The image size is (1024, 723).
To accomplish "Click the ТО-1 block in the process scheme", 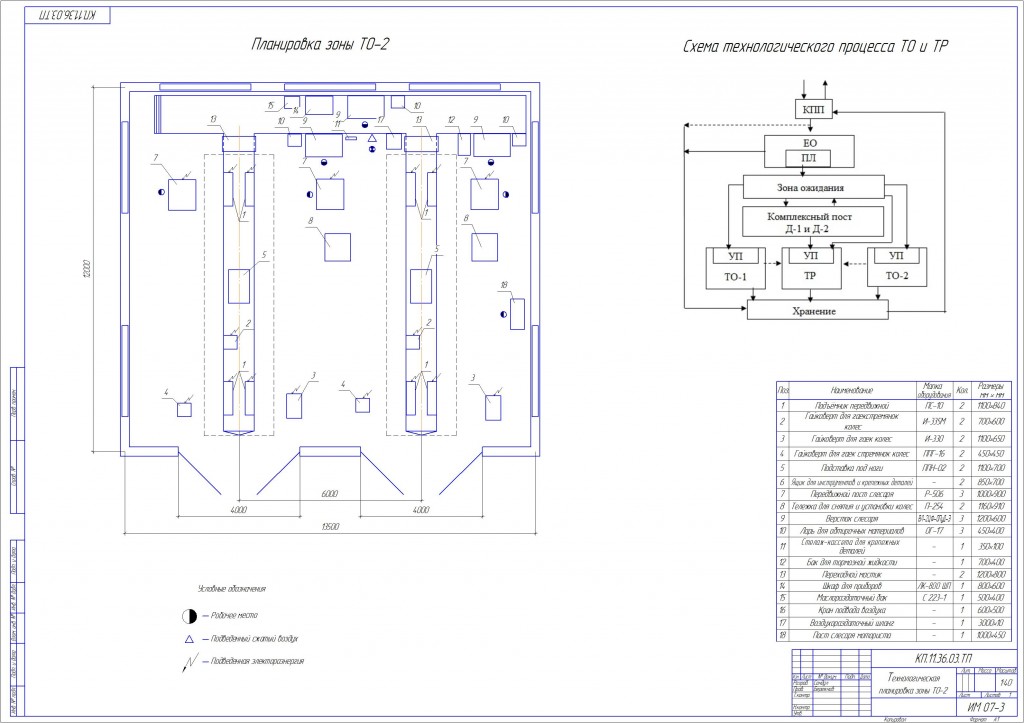I will click(735, 268).
